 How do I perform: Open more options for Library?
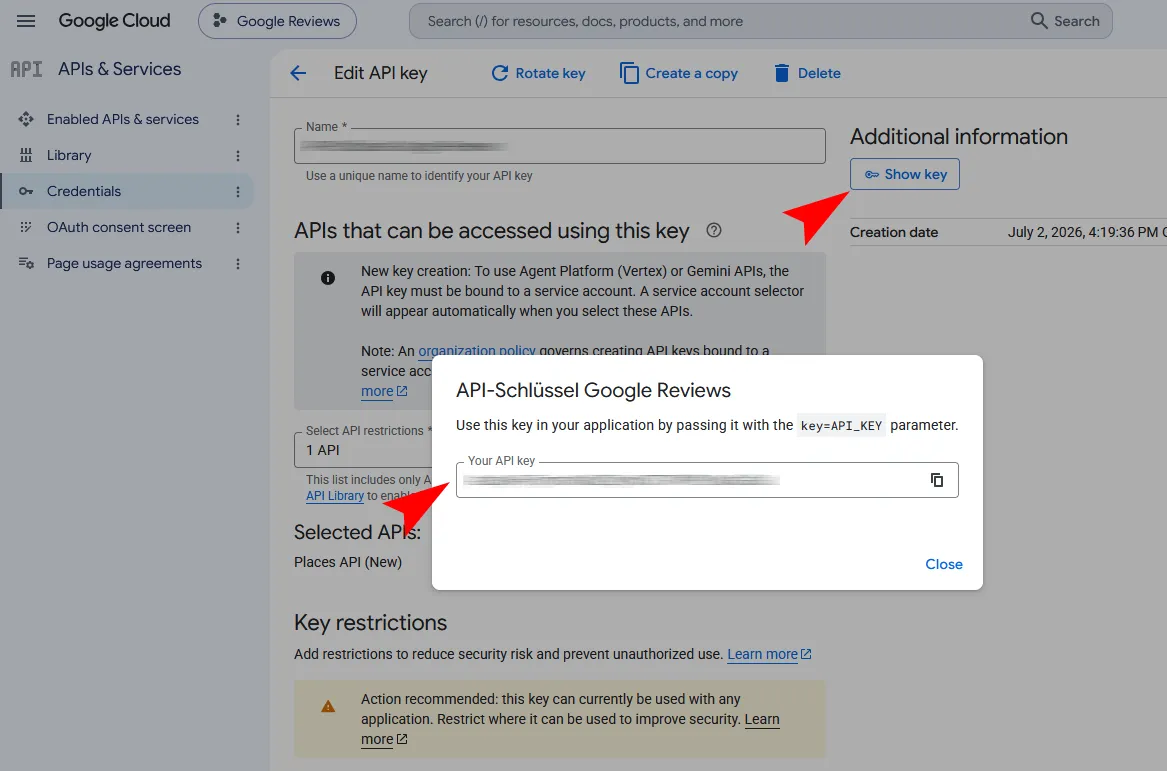237,156
